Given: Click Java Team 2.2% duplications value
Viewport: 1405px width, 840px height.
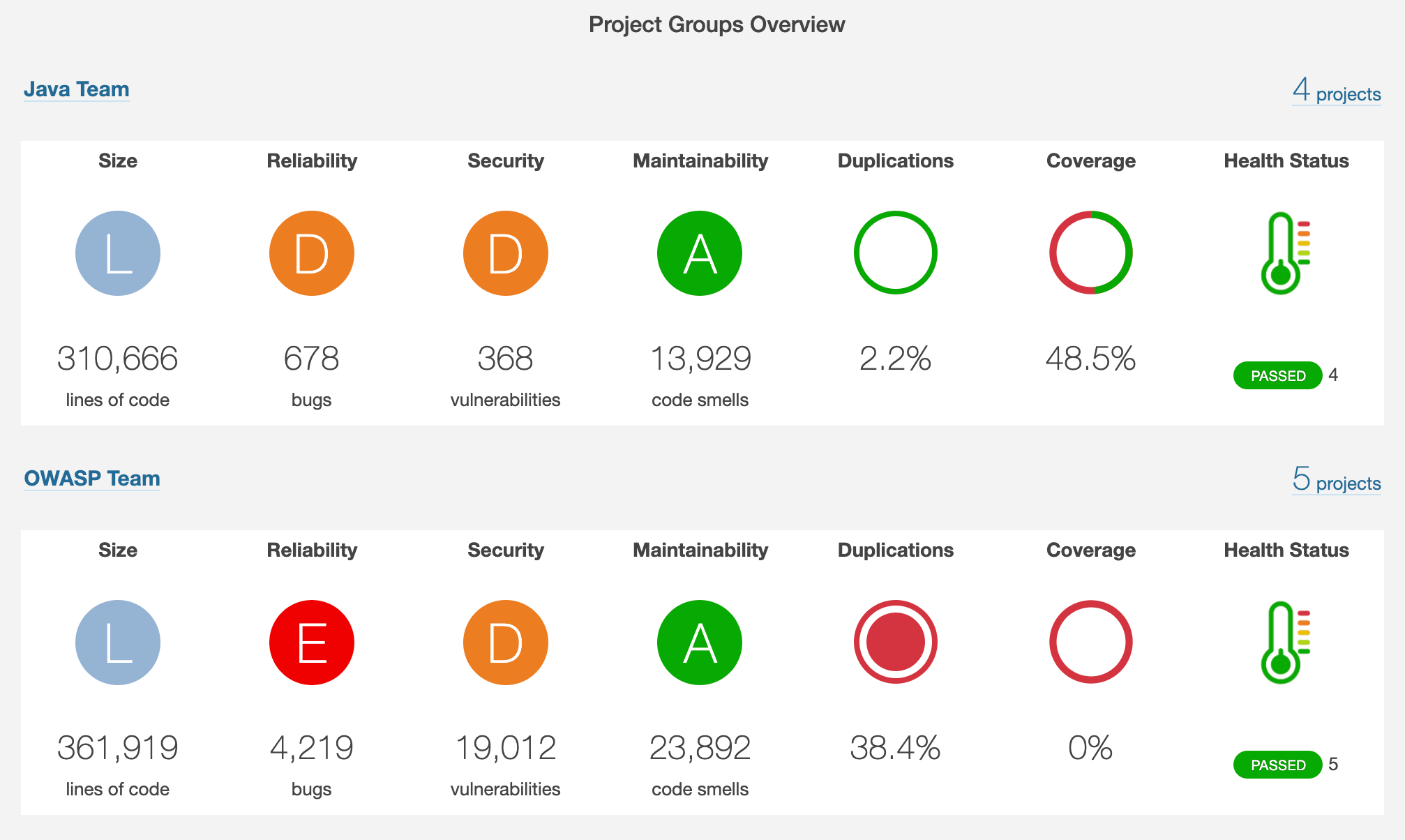Looking at the screenshot, I should [x=896, y=359].
